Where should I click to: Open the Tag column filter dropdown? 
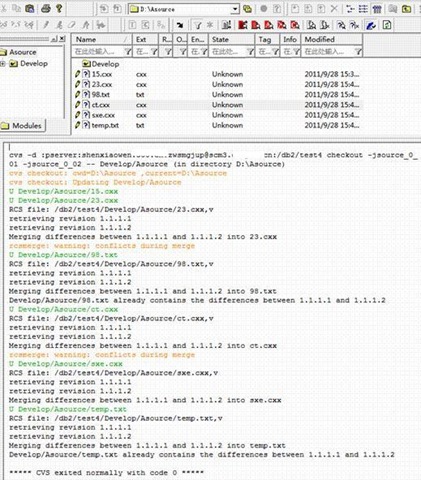pyautogui.click(x=275, y=51)
